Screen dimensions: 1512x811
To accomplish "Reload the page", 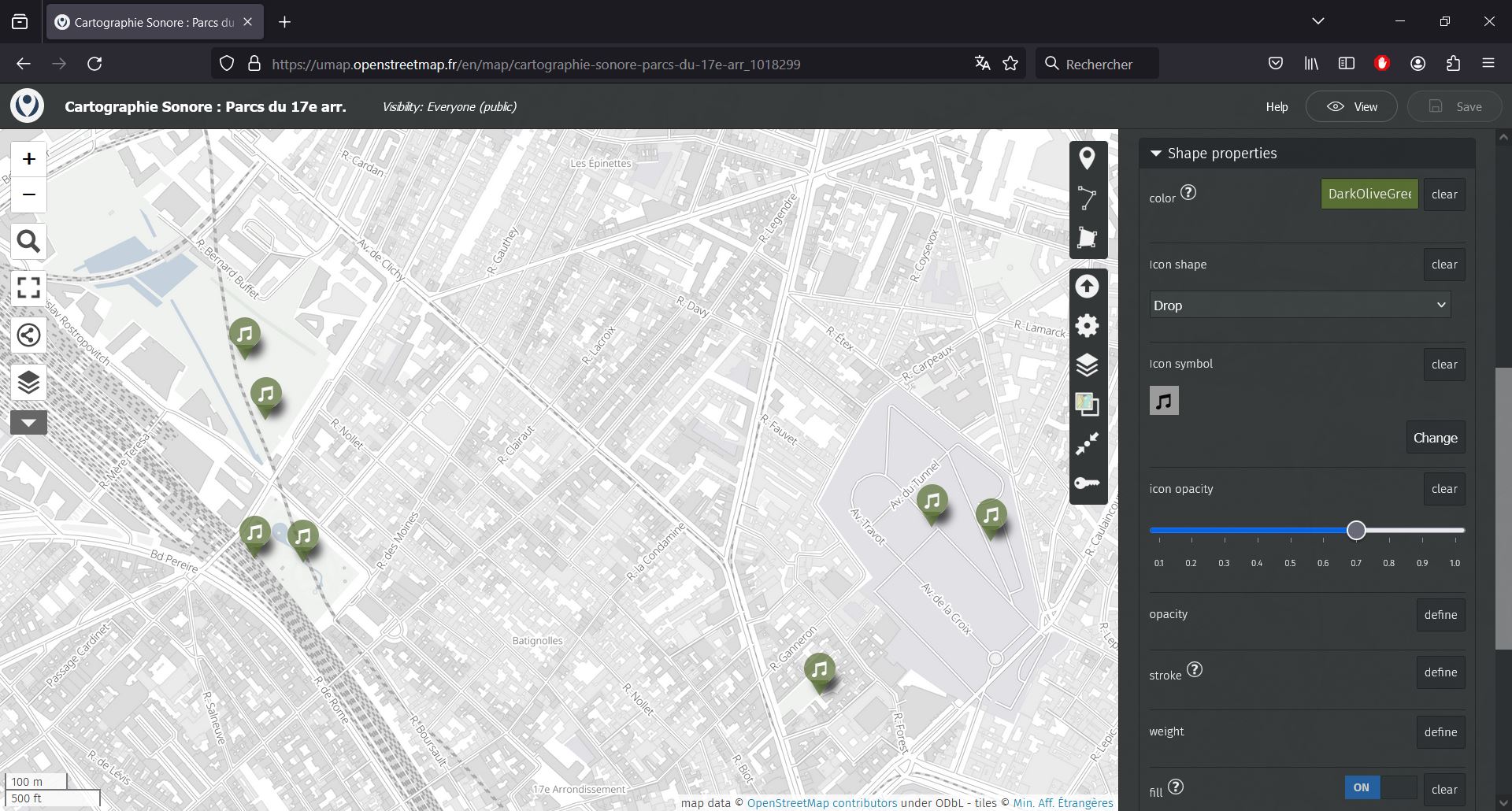I will [94, 64].
